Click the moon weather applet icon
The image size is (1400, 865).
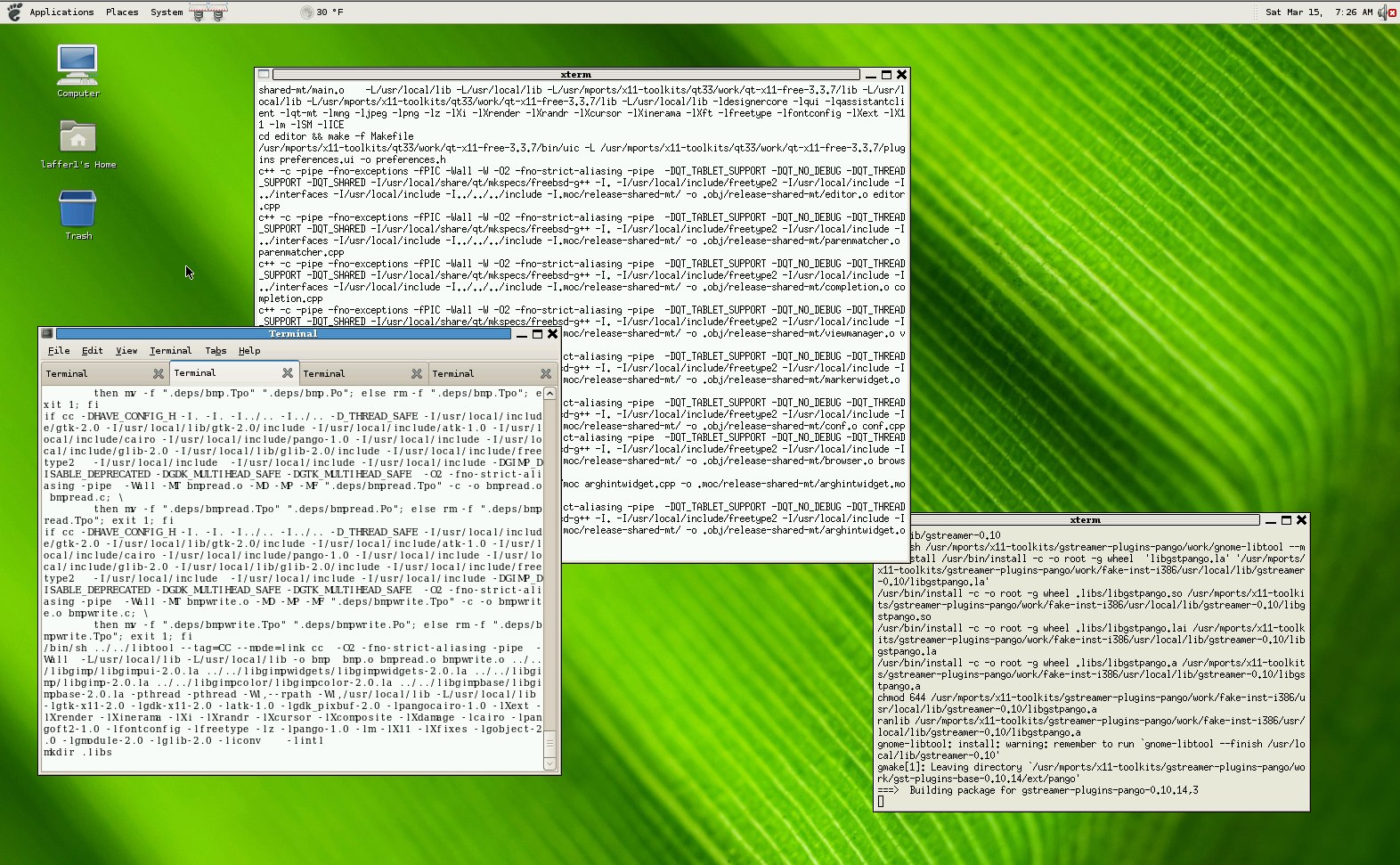[x=306, y=12]
